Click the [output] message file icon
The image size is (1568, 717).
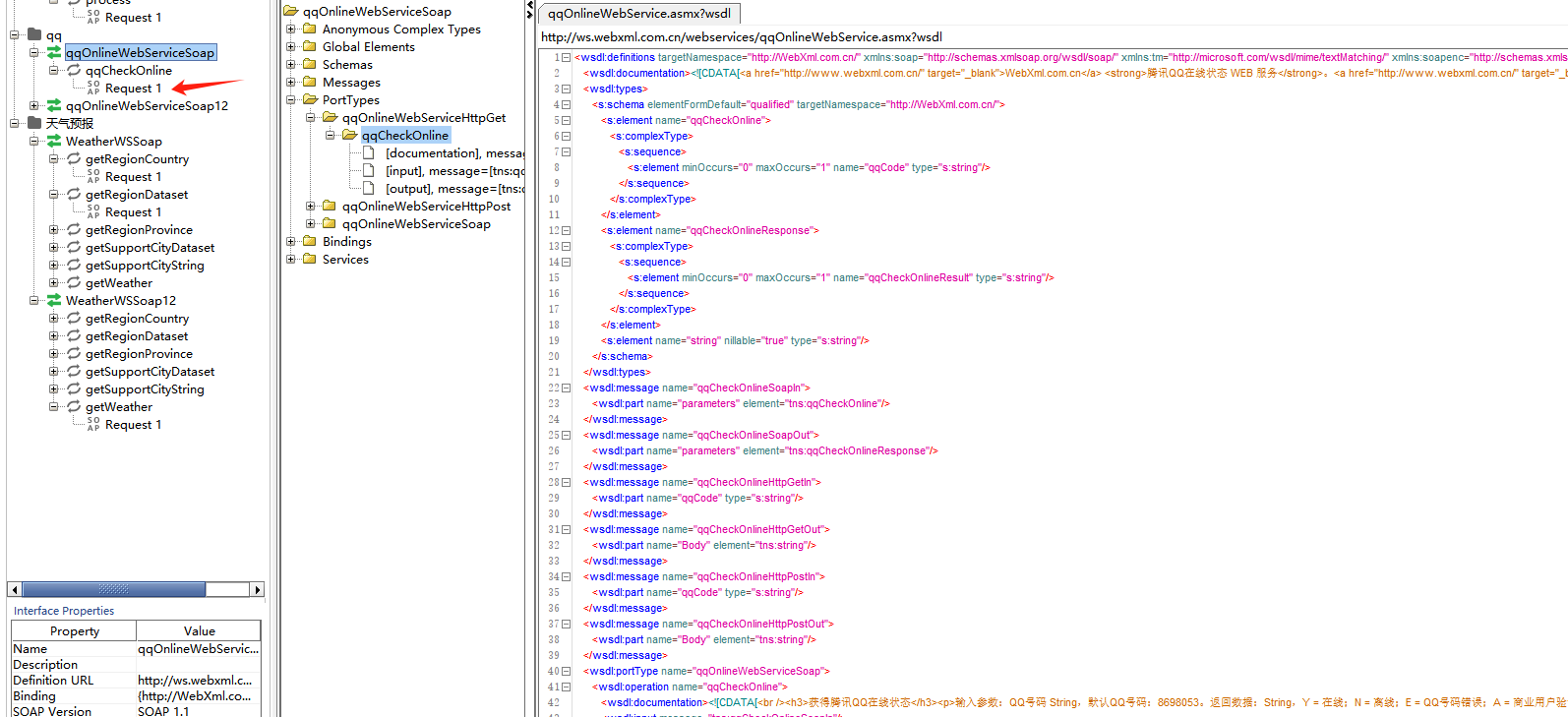tap(368, 188)
